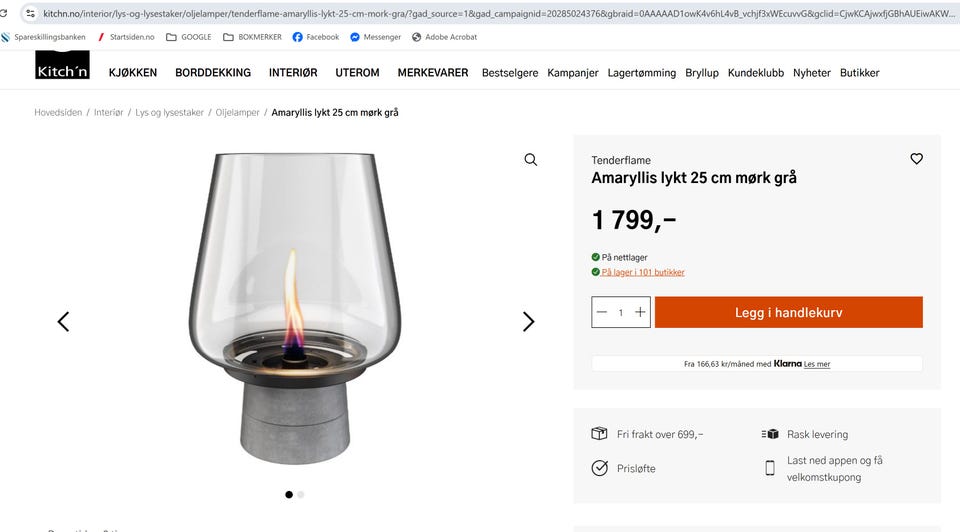Click Klarna 'Les mer' link
Viewport: 960px width, 532px height.
point(817,364)
